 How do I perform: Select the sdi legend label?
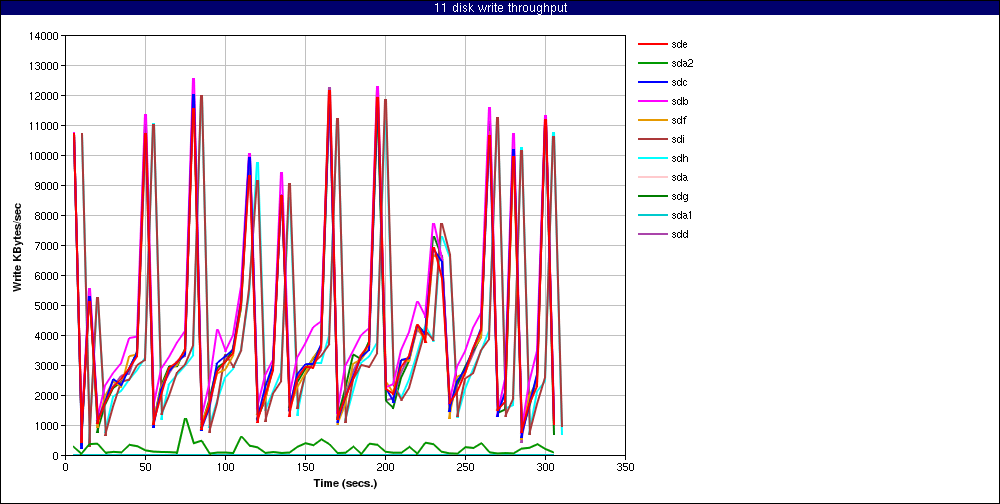679,139
